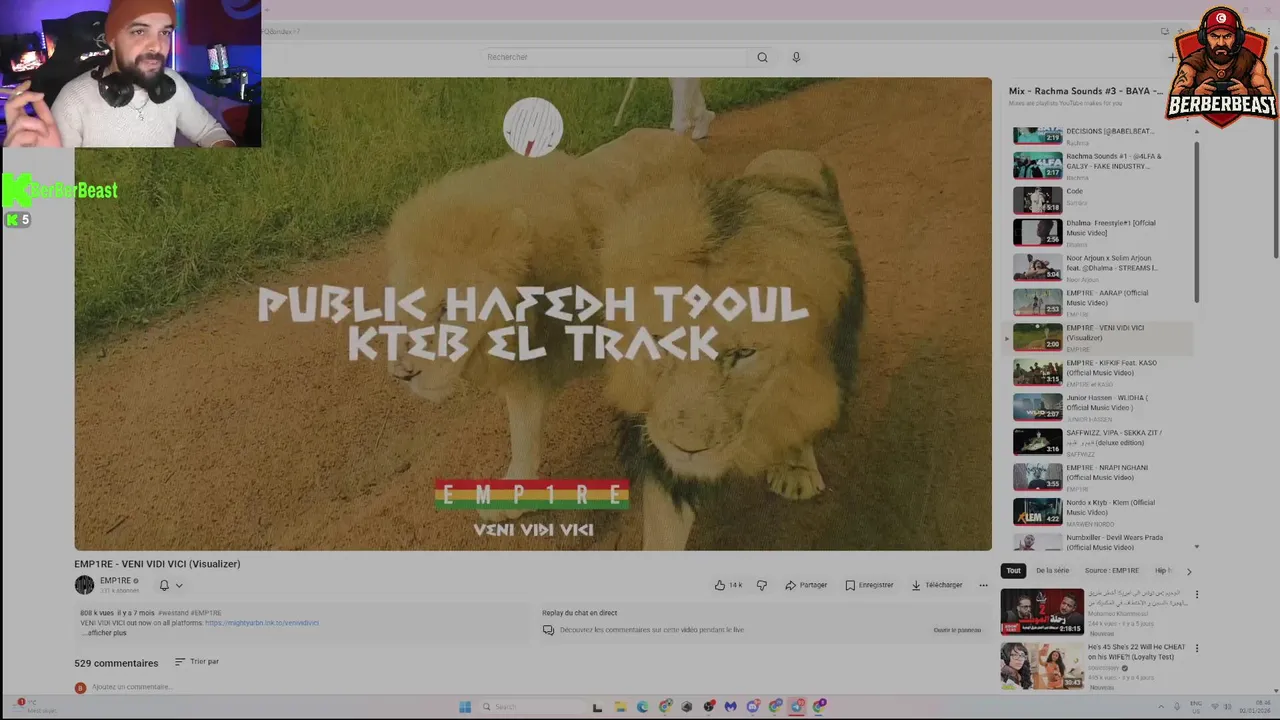Open options for the Mohamed Khammessi recommended video
This screenshot has height=720, width=1280.
point(1197,594)
